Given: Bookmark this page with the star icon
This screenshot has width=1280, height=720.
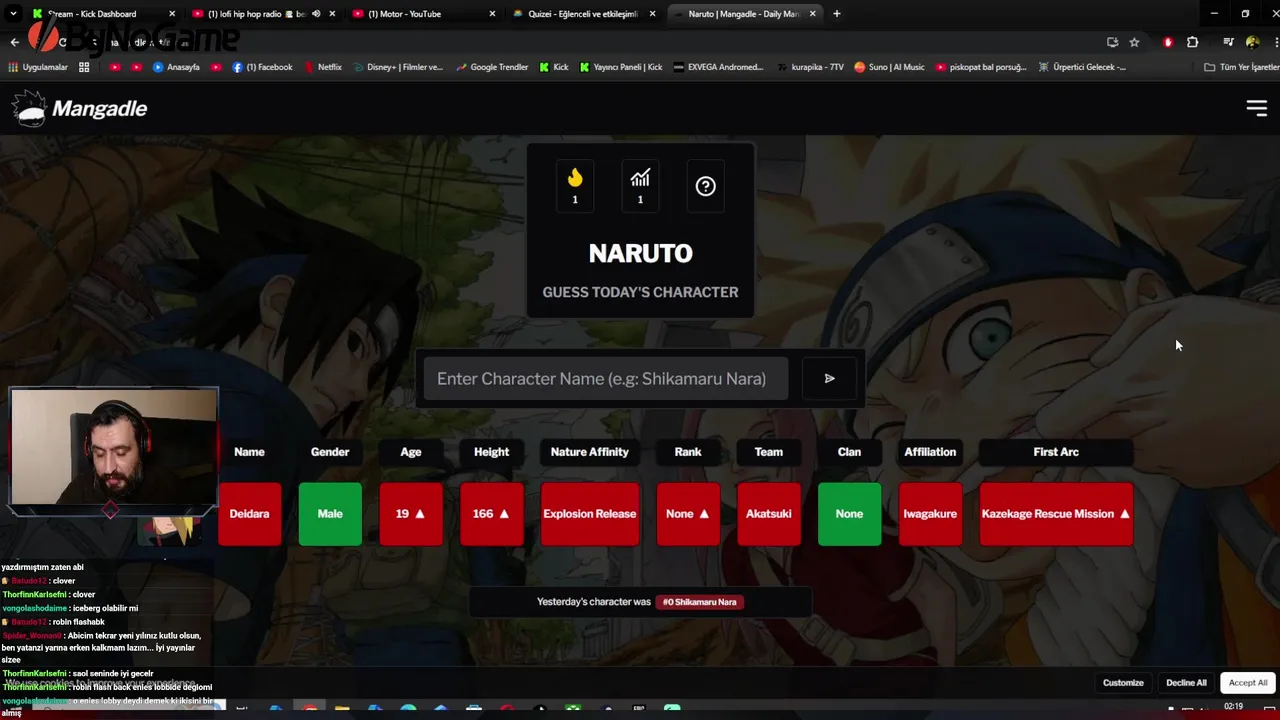Looking at the screenshot, I should tap(1134, 42).
